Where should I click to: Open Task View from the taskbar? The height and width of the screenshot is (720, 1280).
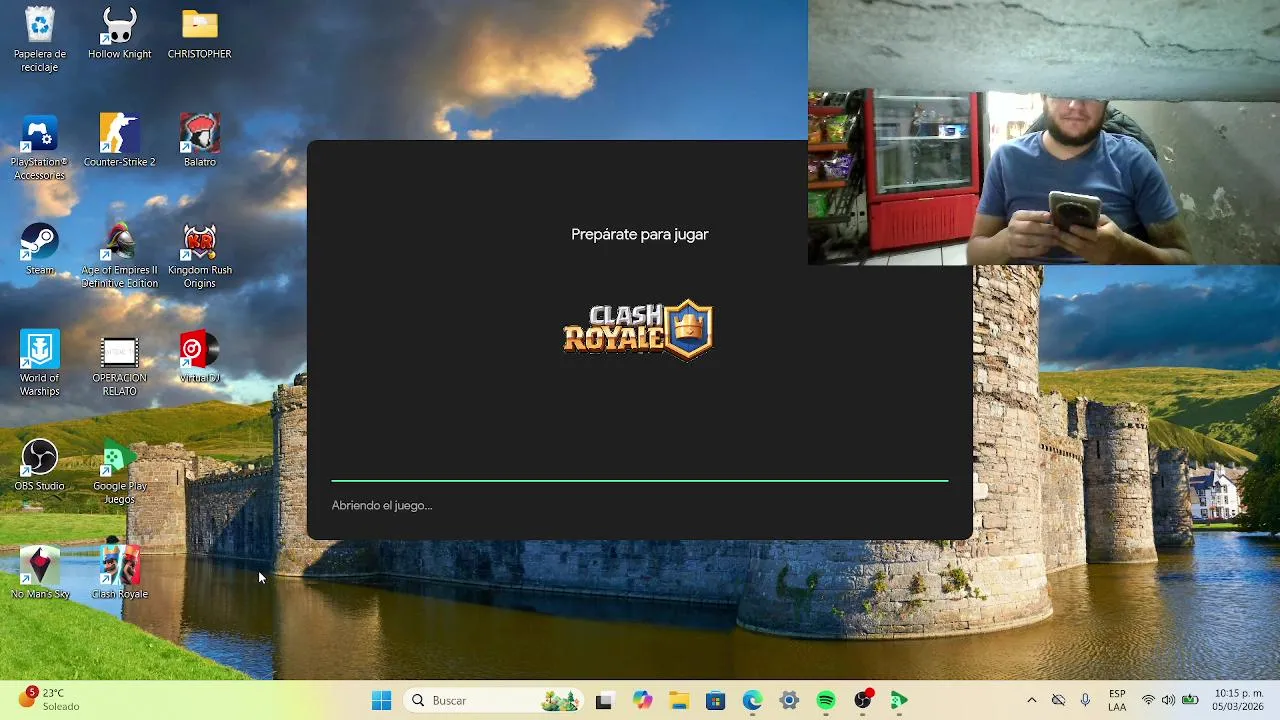(604, 701)
